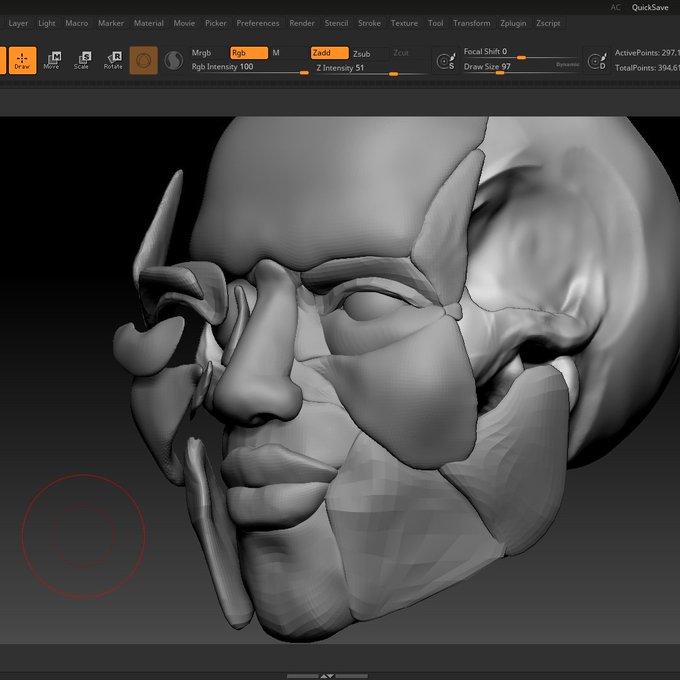This screenshot has width=680, height=680.
Task: Toggle the M material channel
Action: point(276,53)
